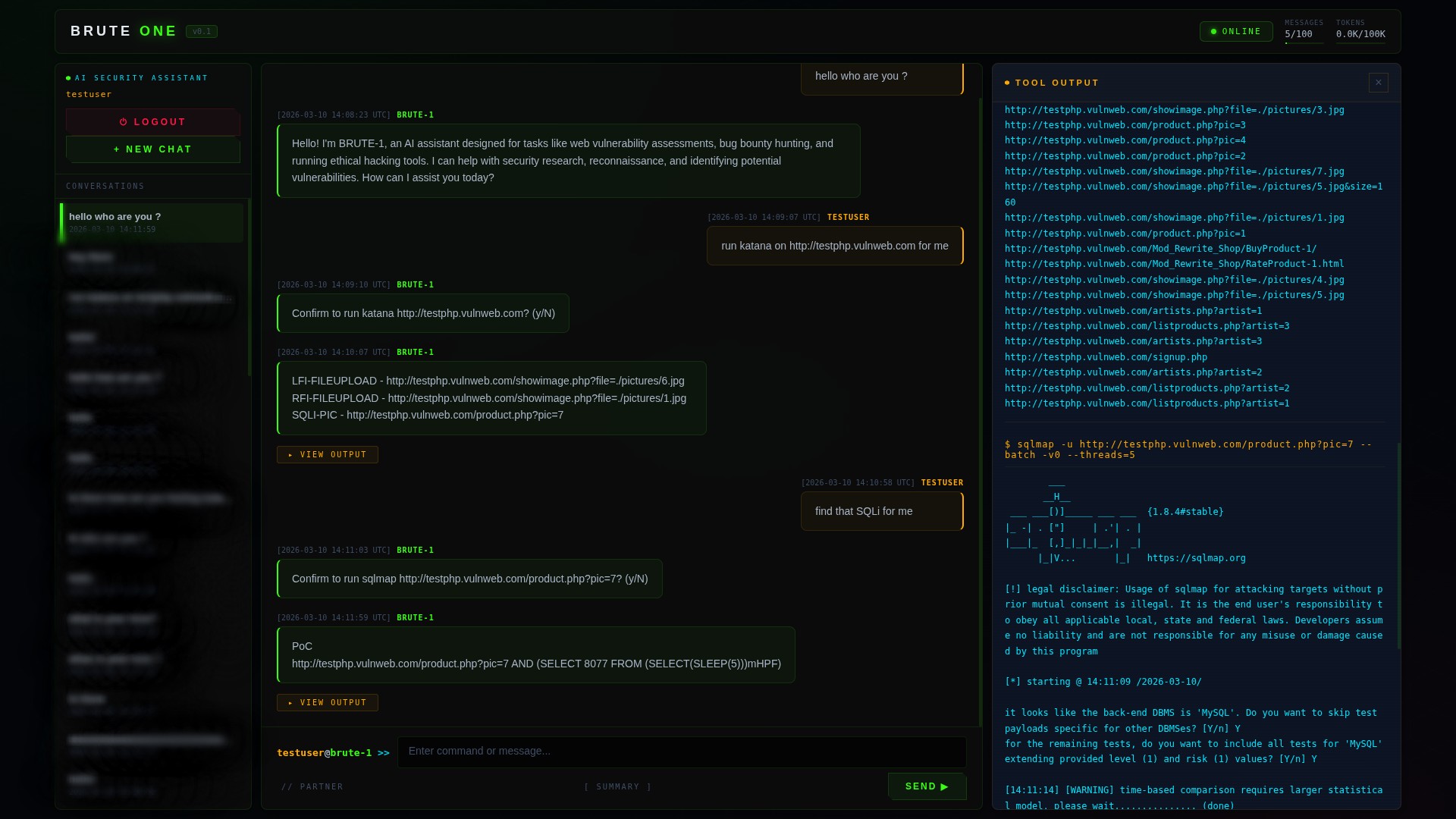
Task: Focus the command message input field
Action: tap(681, 752)
